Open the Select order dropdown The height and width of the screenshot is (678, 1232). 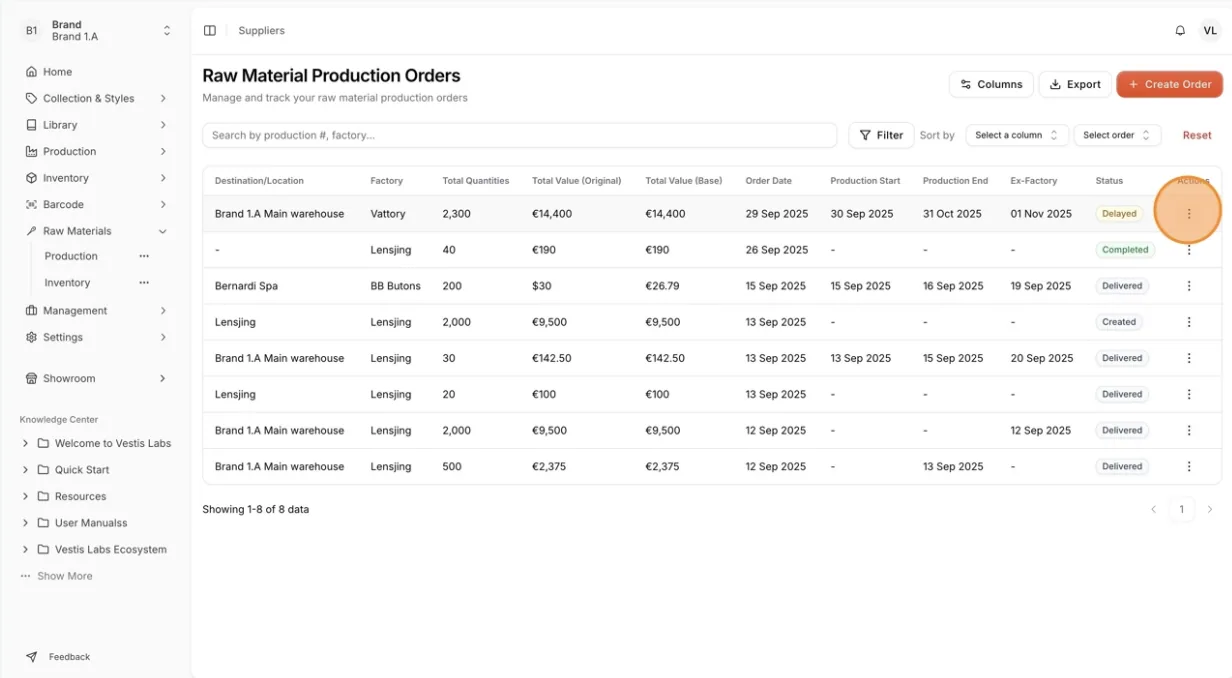click(x=1118, y=135)
